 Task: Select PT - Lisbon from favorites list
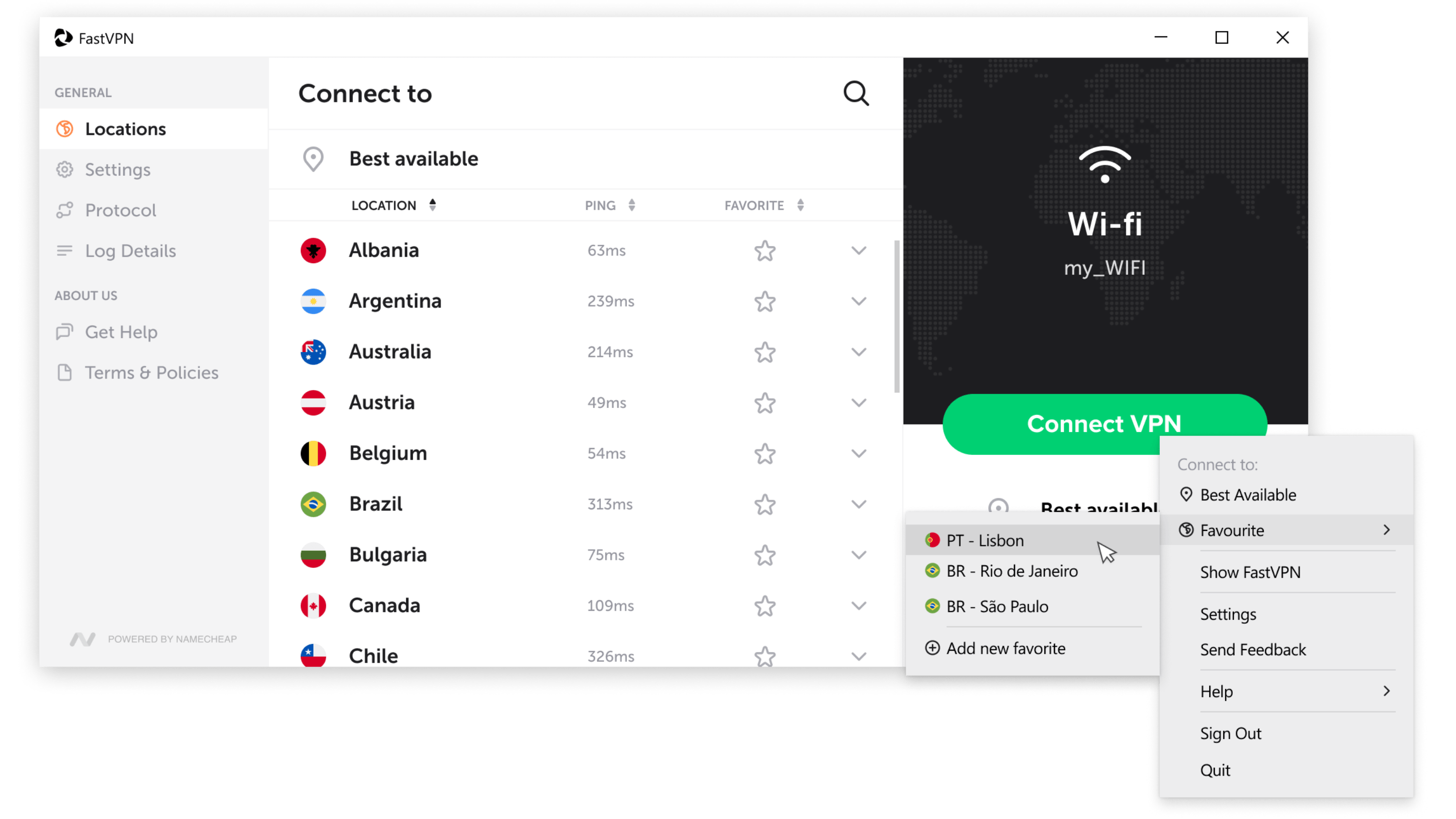pyautogui.click(x=984, y=540)
